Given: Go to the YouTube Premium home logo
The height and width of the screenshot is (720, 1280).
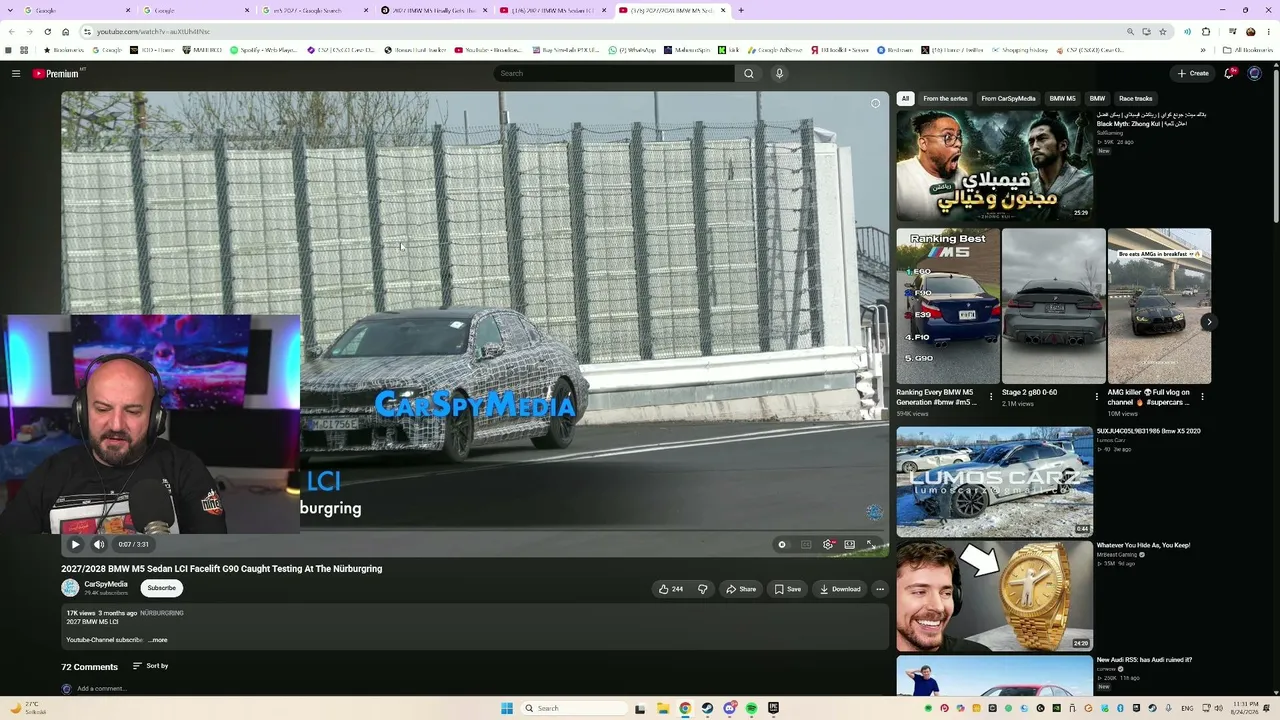Looking at the screenshot, I should [x=56, y=73].
